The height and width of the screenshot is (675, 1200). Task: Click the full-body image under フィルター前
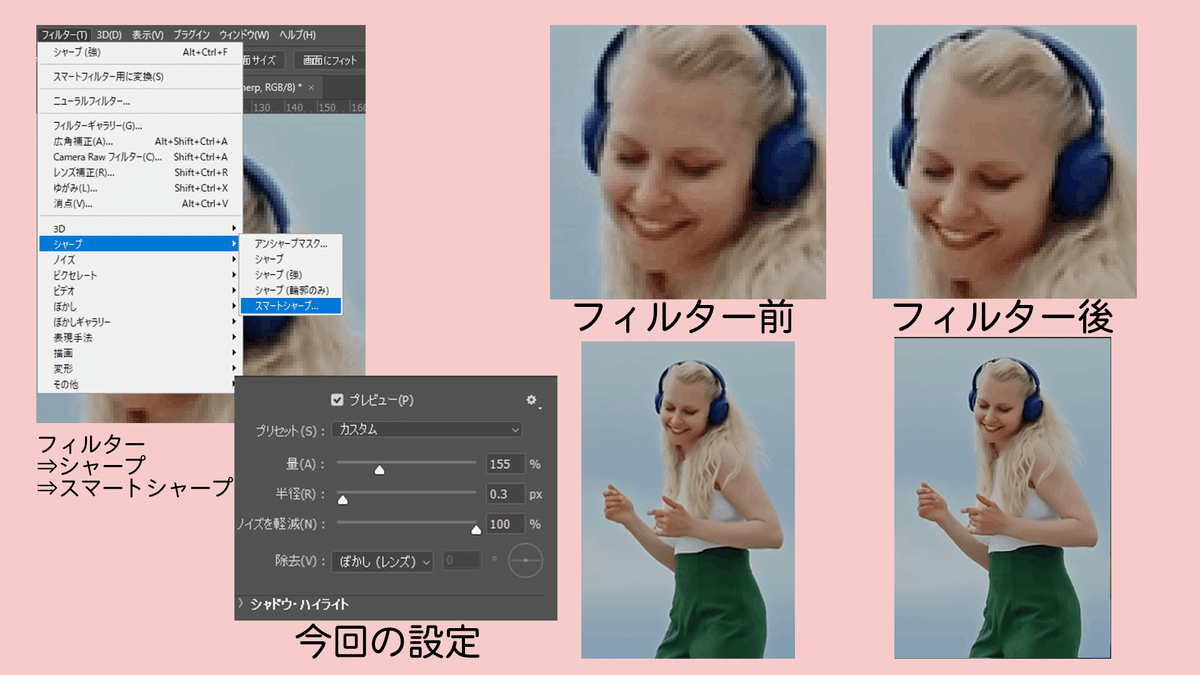688,500
